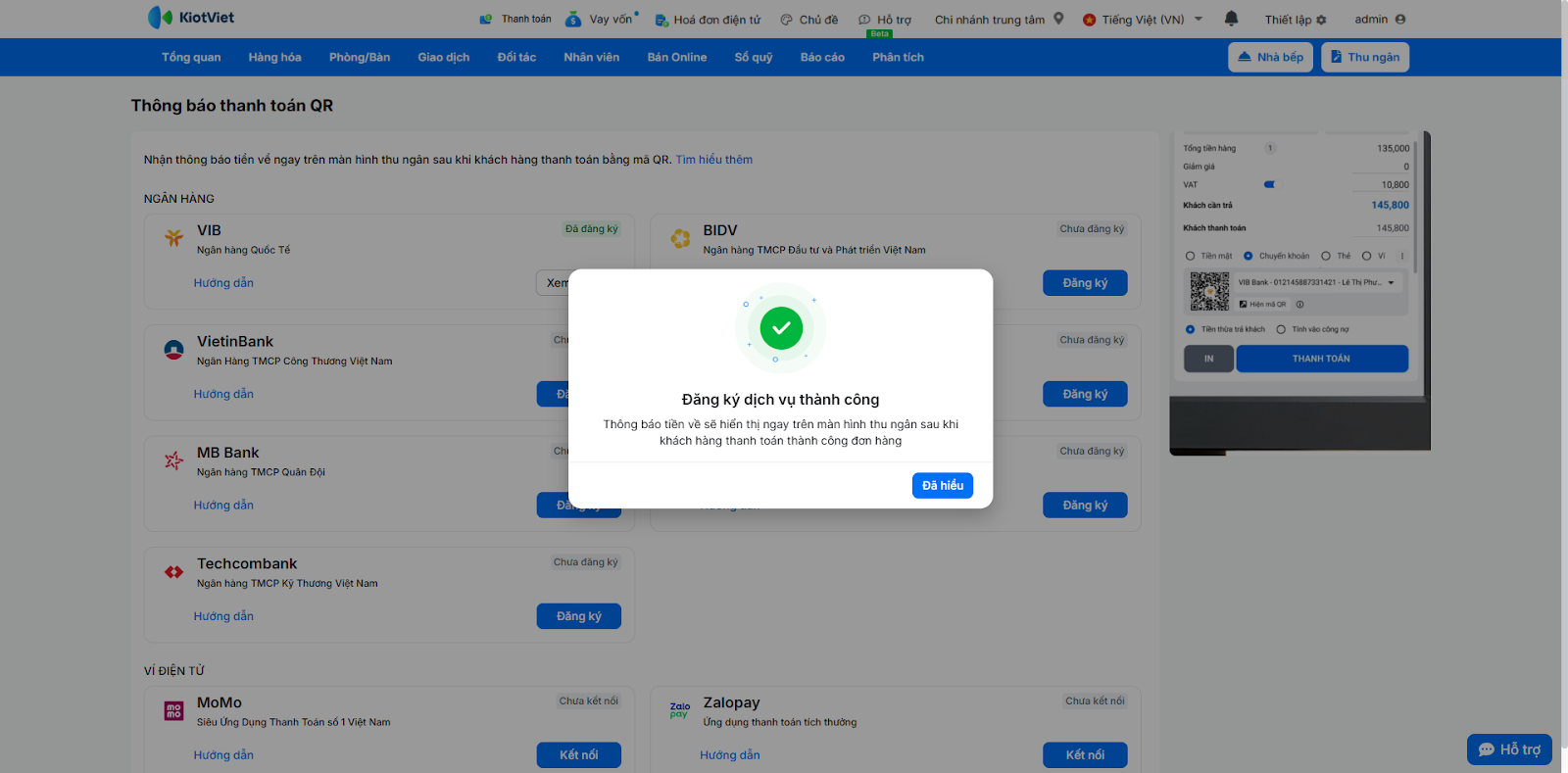Click Kết nối for Zalopay
Screen dimensions: 1568x773
pos(1085,755)
